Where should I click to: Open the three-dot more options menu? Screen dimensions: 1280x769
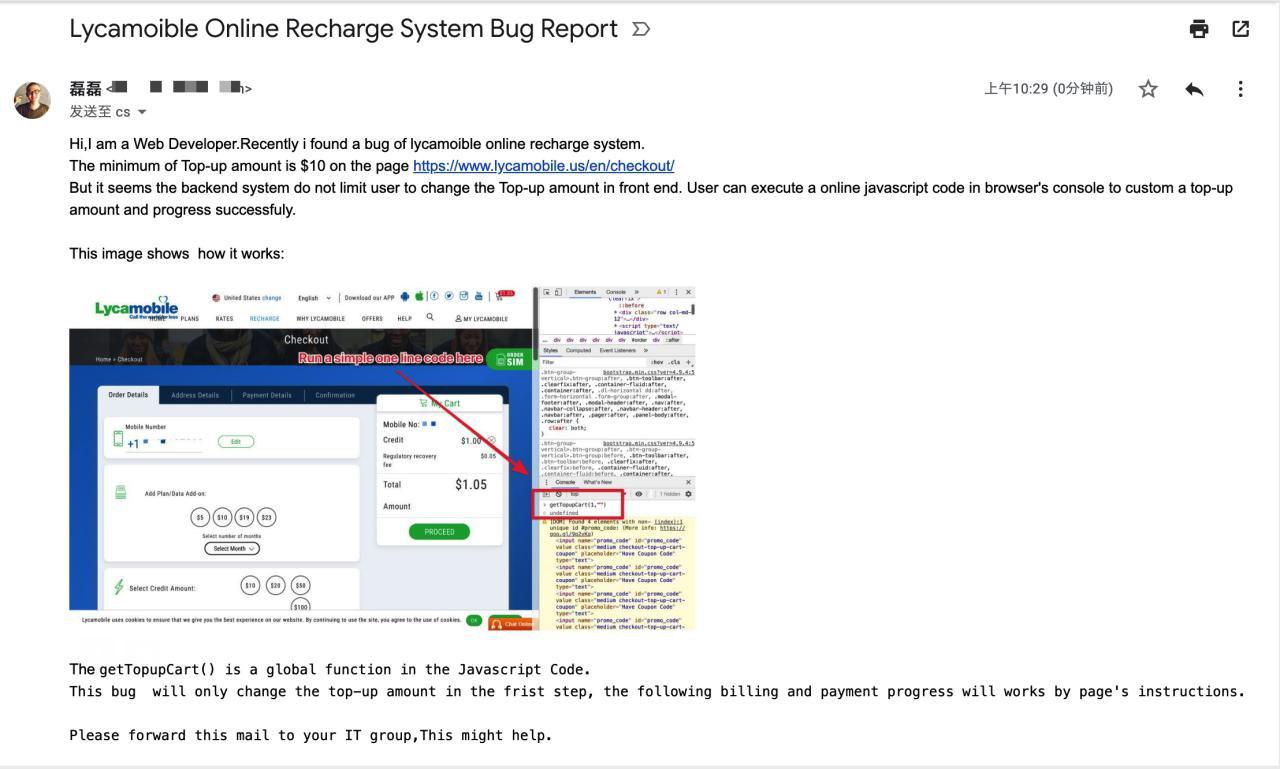click(1240, 89)
